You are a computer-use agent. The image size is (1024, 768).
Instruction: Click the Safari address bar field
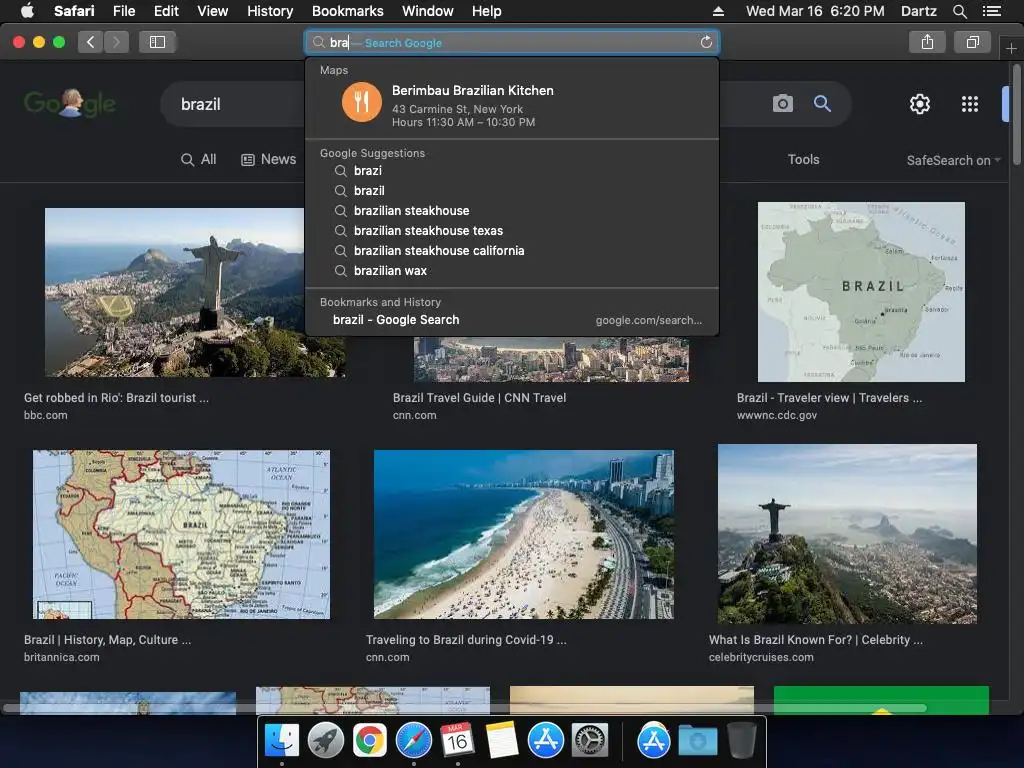pyautogui.click(x=512, y=42)
